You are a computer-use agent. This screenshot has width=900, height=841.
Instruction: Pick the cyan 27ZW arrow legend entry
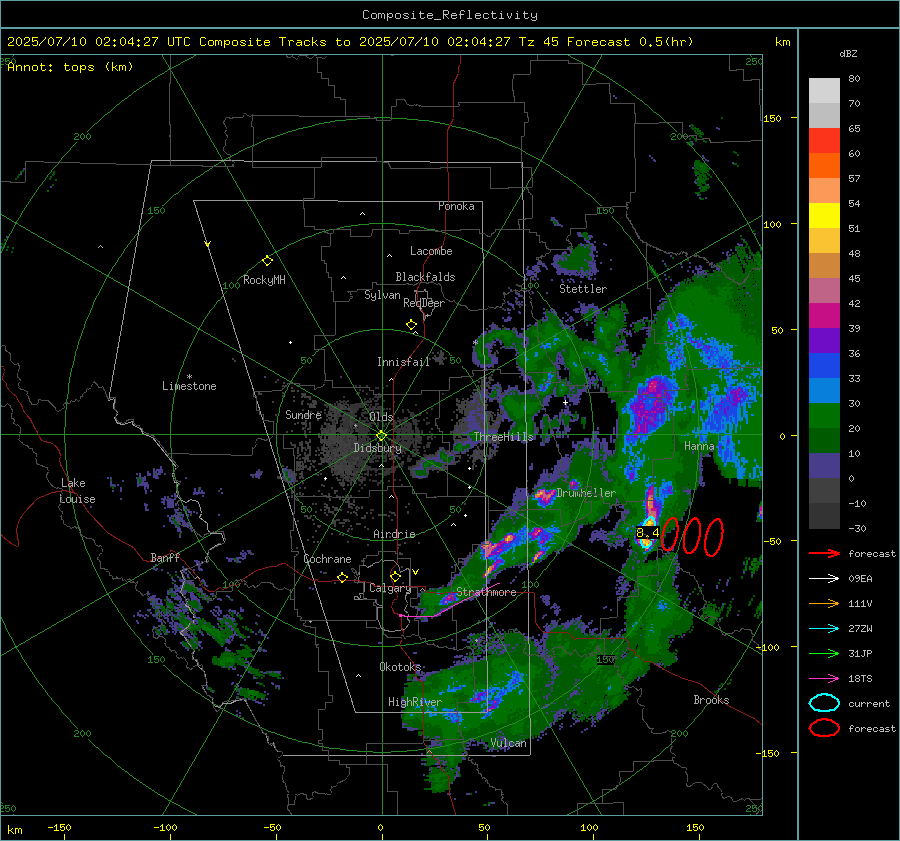tap(824, 629)
